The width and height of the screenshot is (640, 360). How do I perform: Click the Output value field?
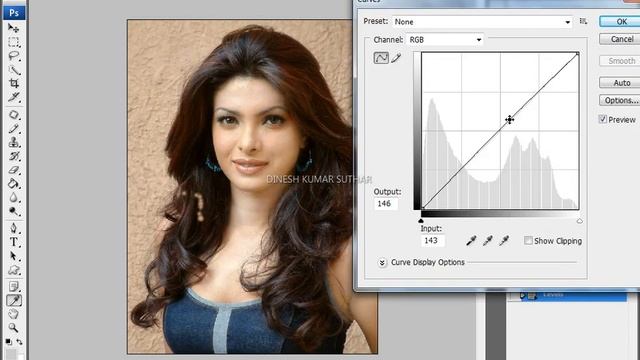(x=386, y=204)
